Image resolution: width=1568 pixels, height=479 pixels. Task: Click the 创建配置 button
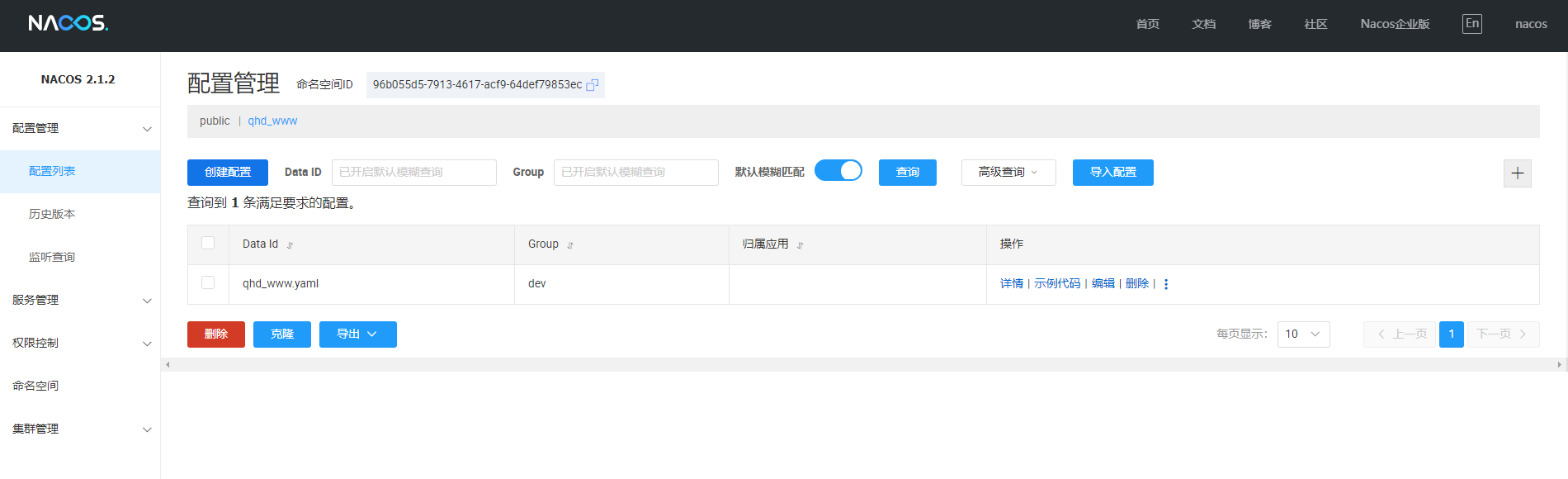pyautogui.click(x=228, y=173)
